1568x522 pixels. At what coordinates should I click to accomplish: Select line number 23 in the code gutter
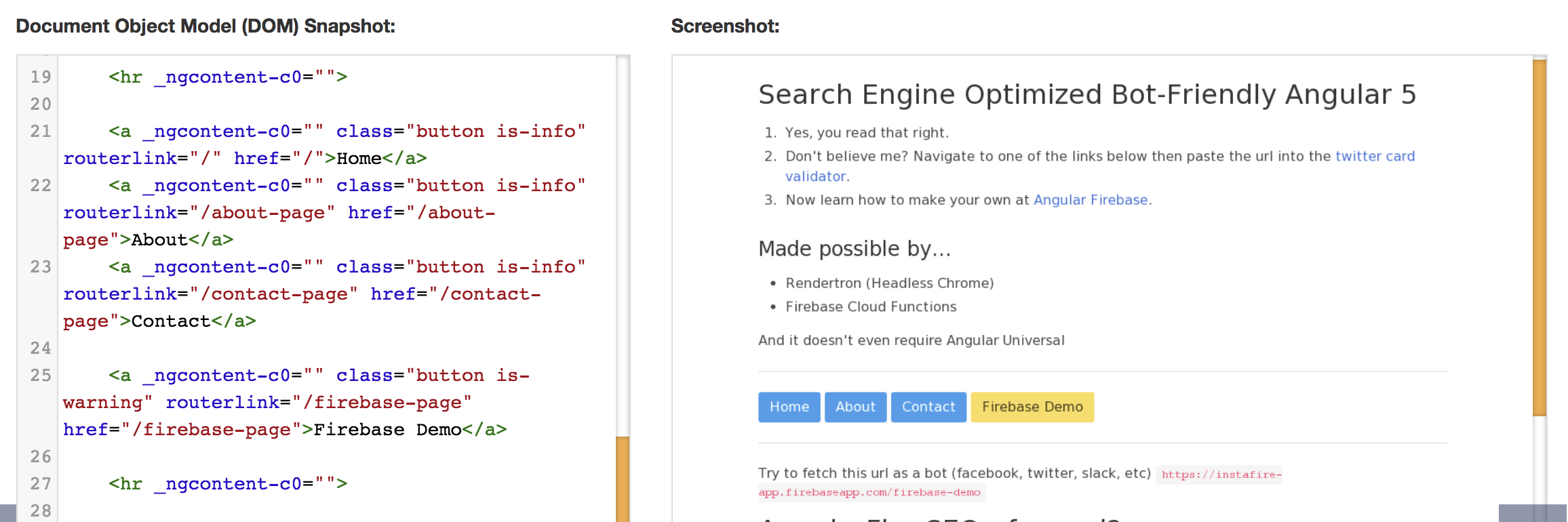tap(41, 267)
